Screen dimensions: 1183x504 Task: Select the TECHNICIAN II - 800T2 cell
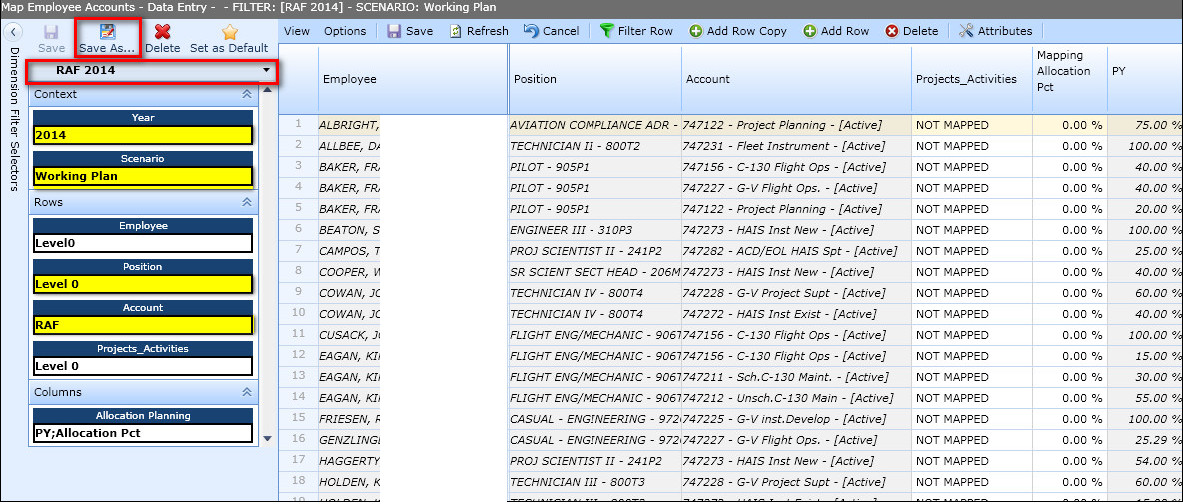[595, 146]
